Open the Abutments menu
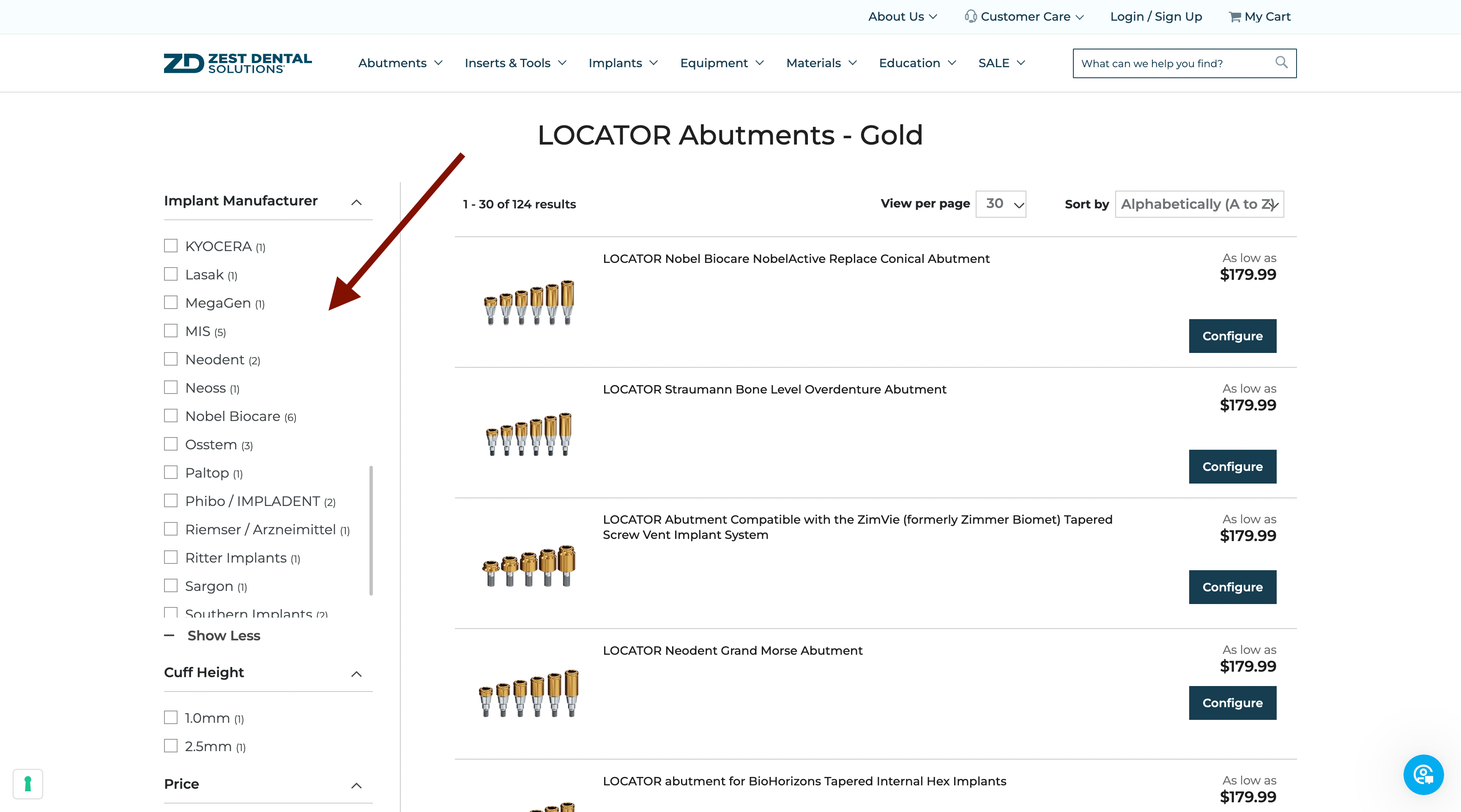Screen dimensions: 1461x812 click(400, 63)
